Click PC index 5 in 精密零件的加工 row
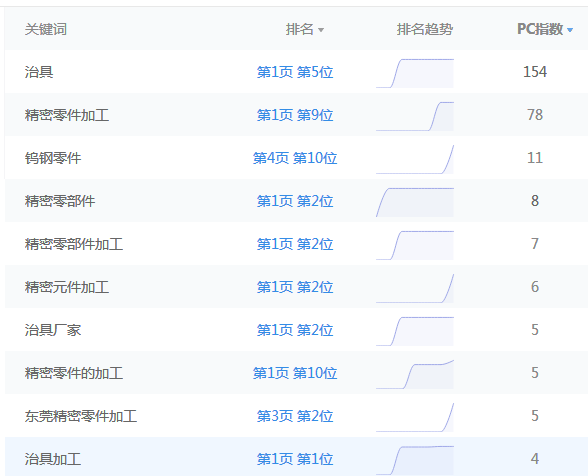The width and height of the screenshot is (588, 476). 535,373
